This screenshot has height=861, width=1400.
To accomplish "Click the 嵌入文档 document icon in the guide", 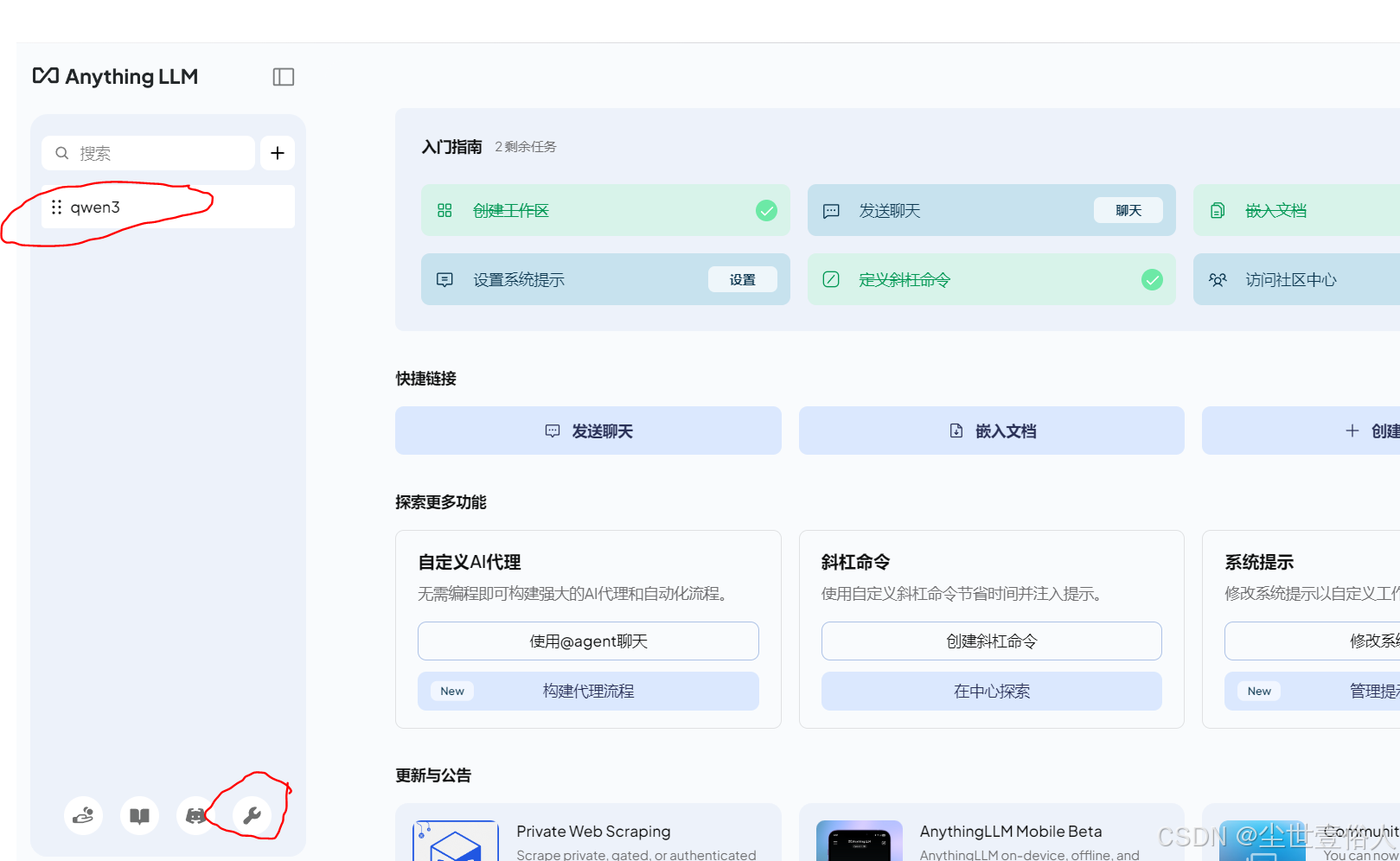I will pos(1218,210).
